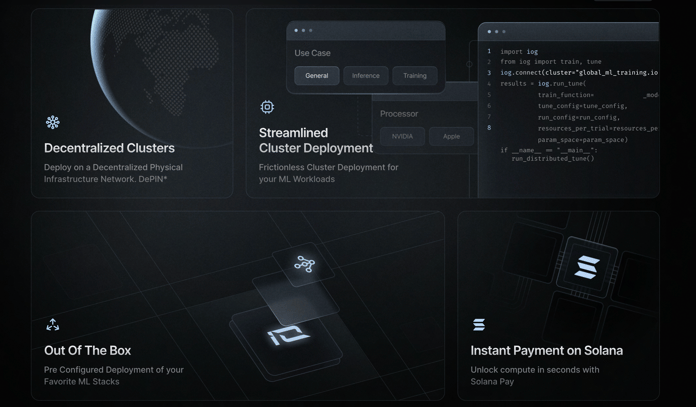Click the Decentralized Clusters heading
This screenshot has height=407, width=696.
click(109, 148)
